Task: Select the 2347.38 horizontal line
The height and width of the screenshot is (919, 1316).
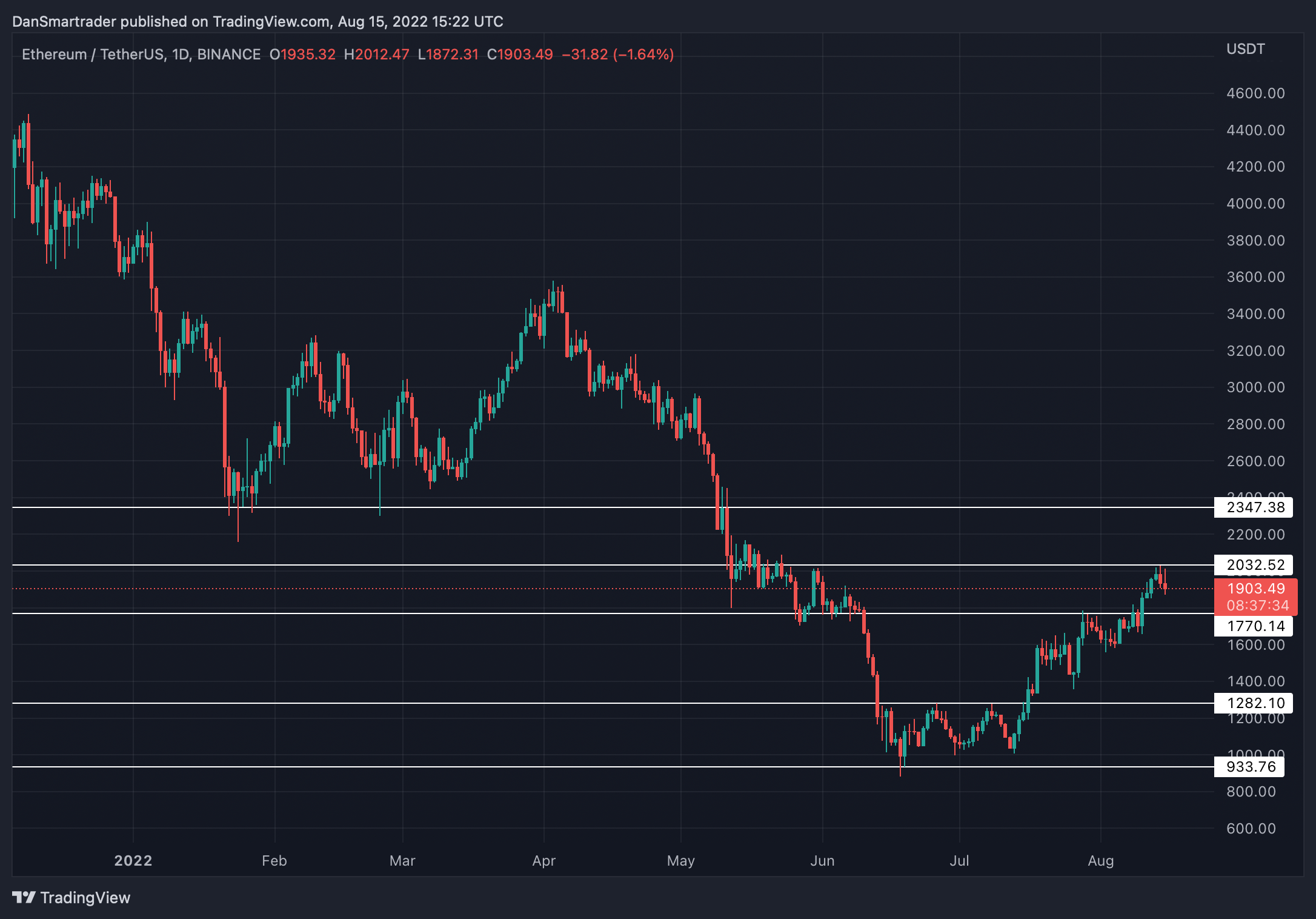Action: coord(612,507)
